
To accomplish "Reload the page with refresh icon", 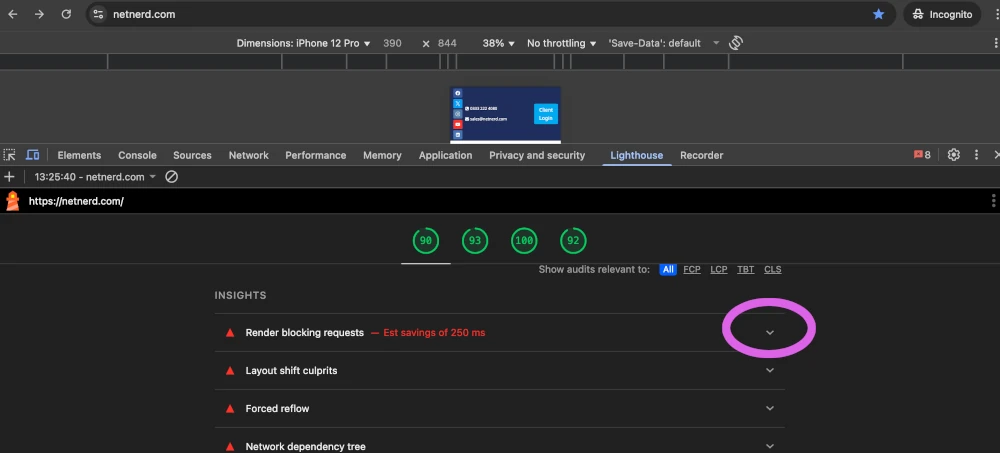I will click(x=66, y=15).
